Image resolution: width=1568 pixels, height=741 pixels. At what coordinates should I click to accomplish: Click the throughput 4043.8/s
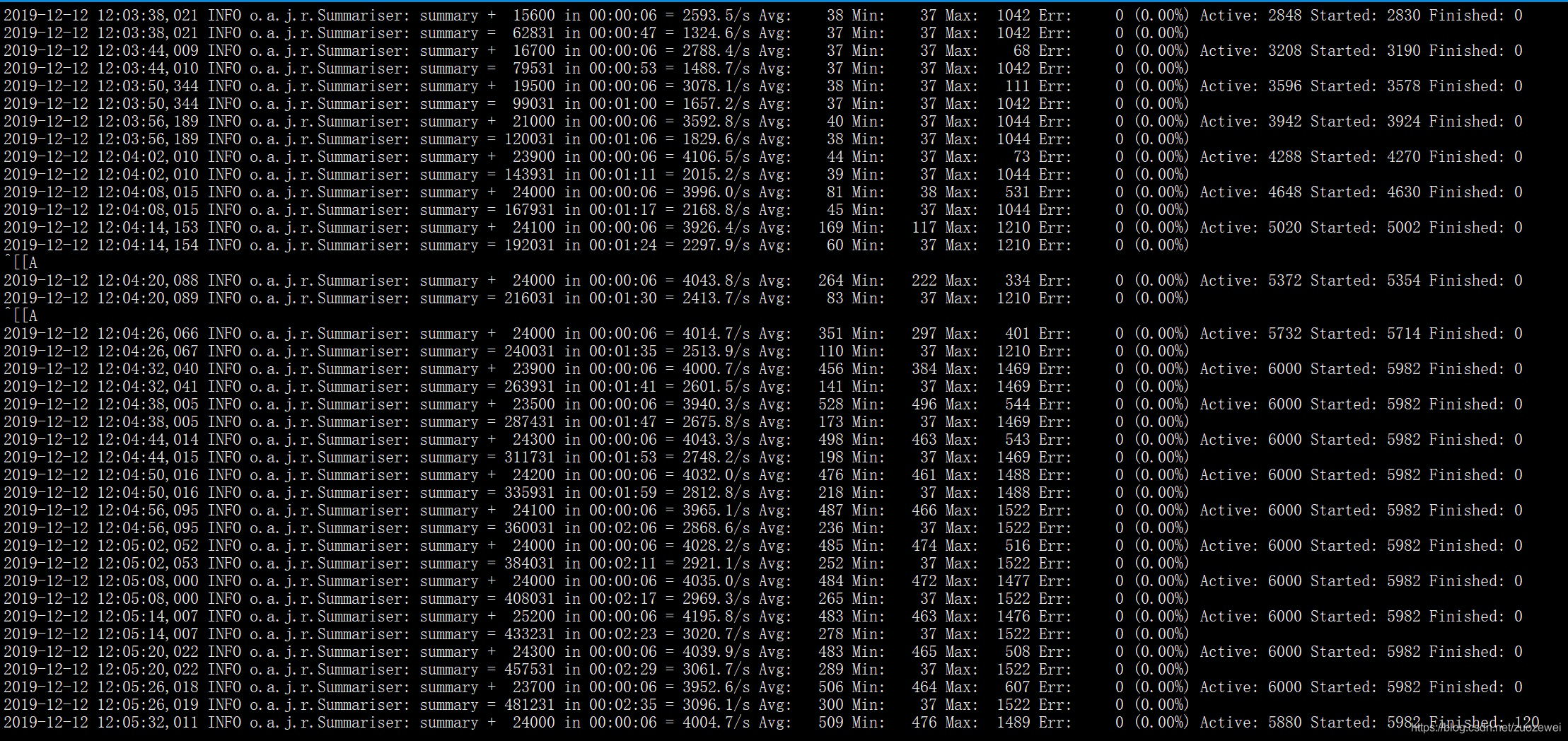pos(716,281)
